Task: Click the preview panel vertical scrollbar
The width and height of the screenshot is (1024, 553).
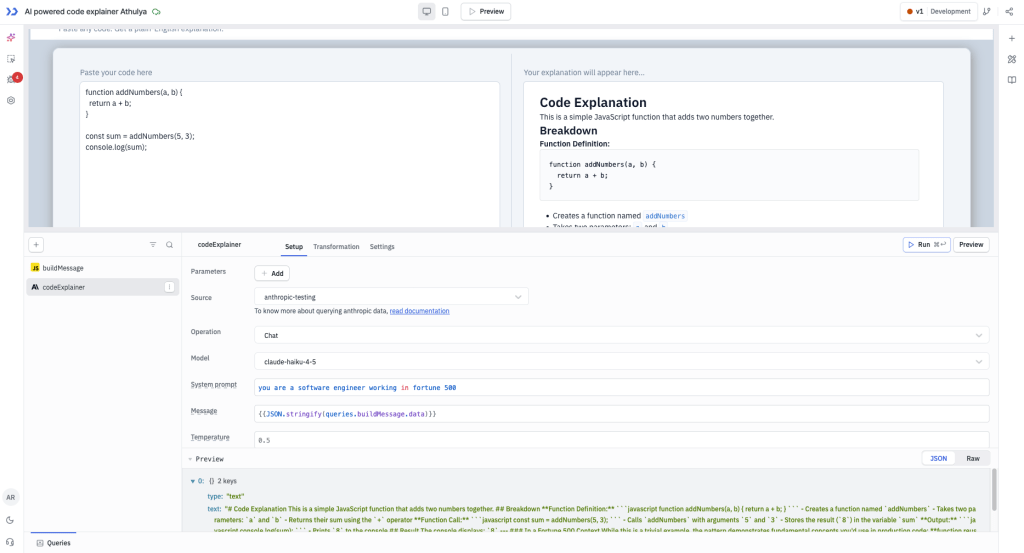Action: [x=994, y=490]
